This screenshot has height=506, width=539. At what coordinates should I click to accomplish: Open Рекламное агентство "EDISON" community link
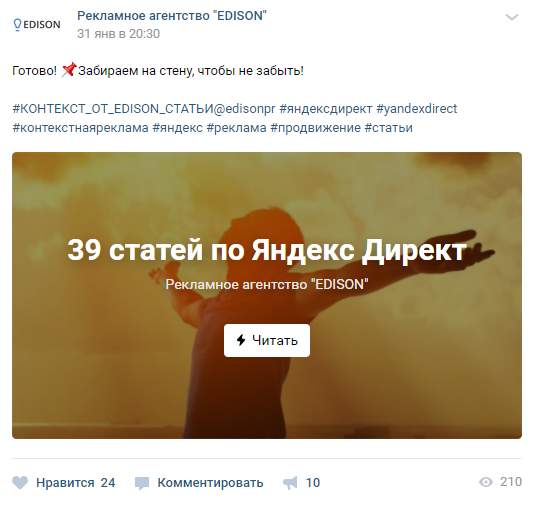click(x=172, y=16)
